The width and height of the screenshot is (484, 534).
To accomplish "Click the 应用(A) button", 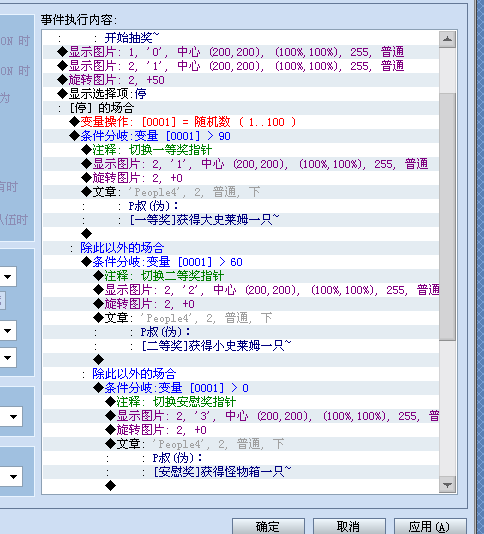I will click(430, 526).
